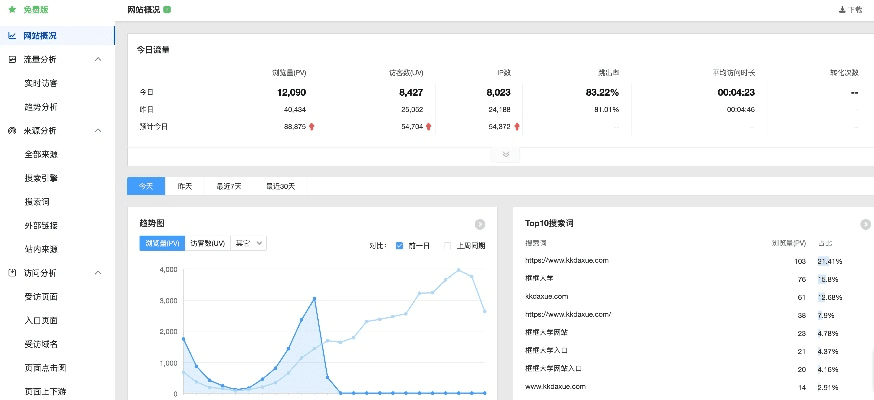Click the 流量分析 section icon
This screenshot has width=874, height=400.
tap(11, 59)
